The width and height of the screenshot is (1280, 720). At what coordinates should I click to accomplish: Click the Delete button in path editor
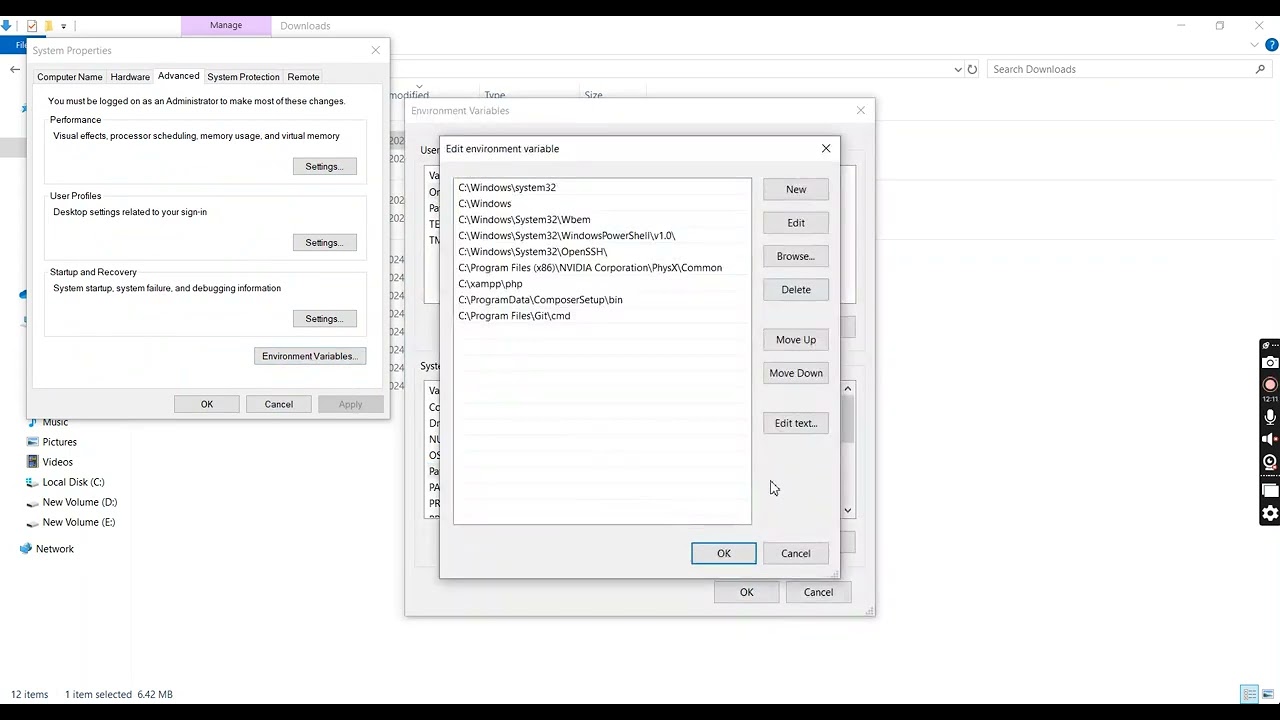tap(796, 290)
